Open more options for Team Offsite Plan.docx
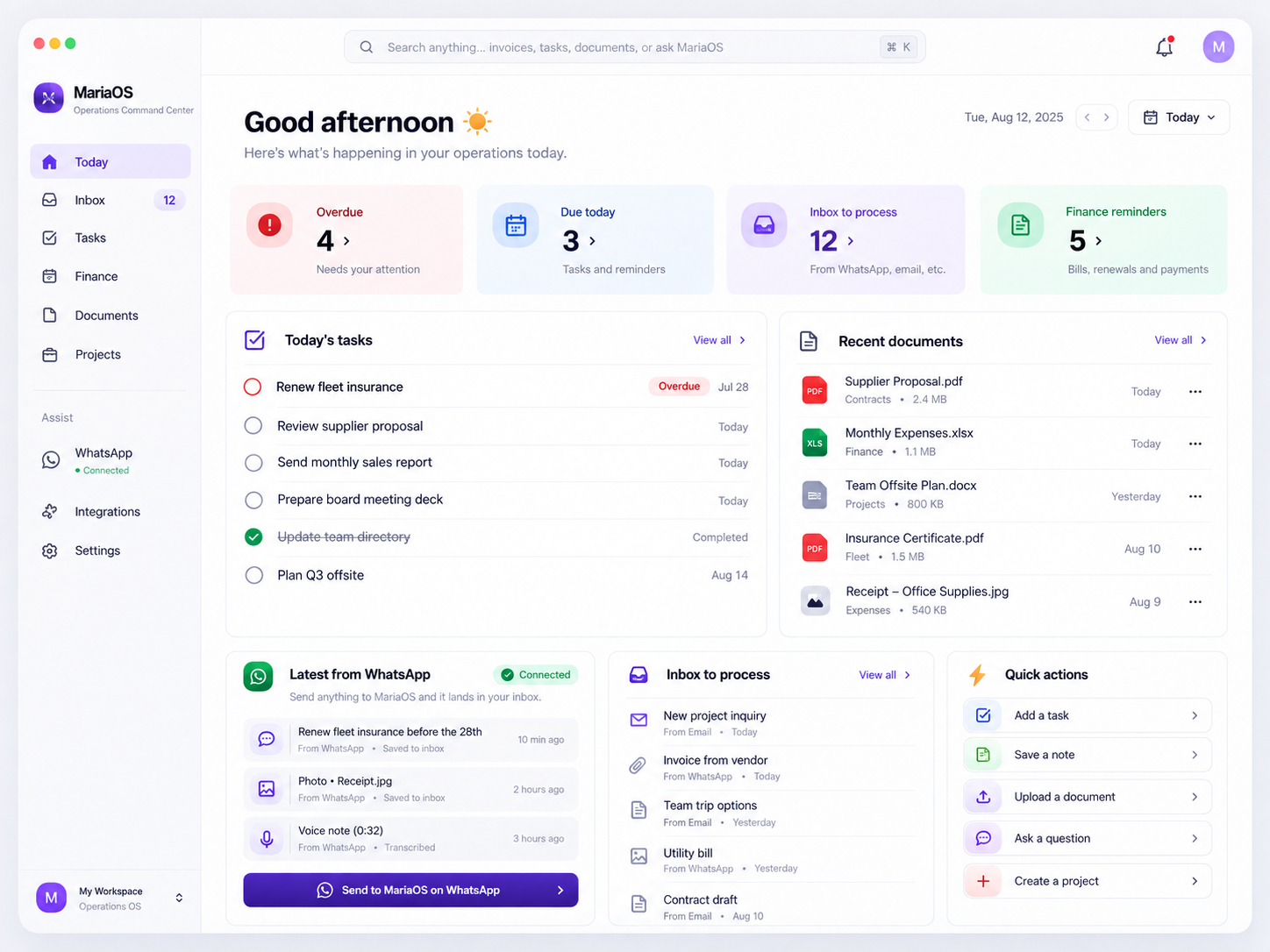 [1195, 496]
